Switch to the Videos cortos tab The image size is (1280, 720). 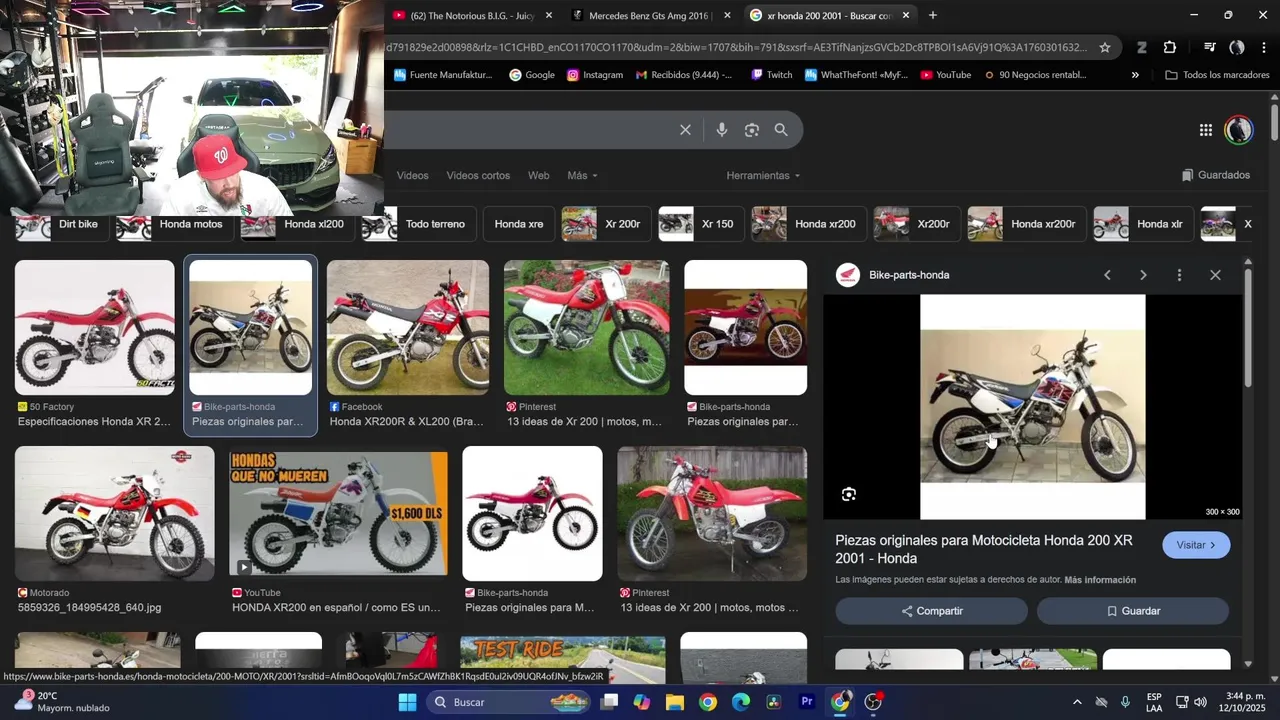pyautogui.click(x=478, y=175)
